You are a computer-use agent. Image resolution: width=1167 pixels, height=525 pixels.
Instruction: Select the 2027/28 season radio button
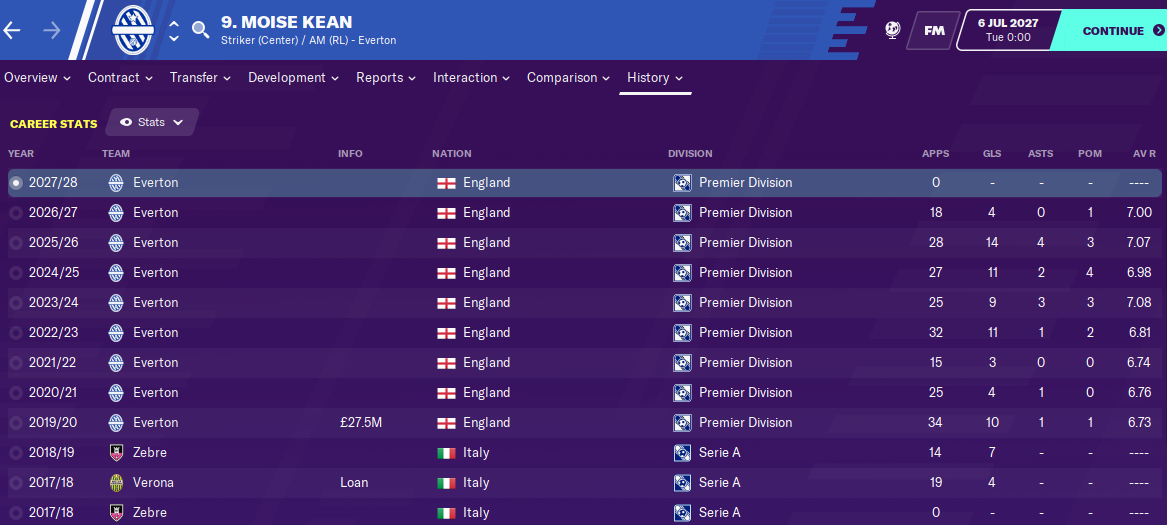coord(15,182)
